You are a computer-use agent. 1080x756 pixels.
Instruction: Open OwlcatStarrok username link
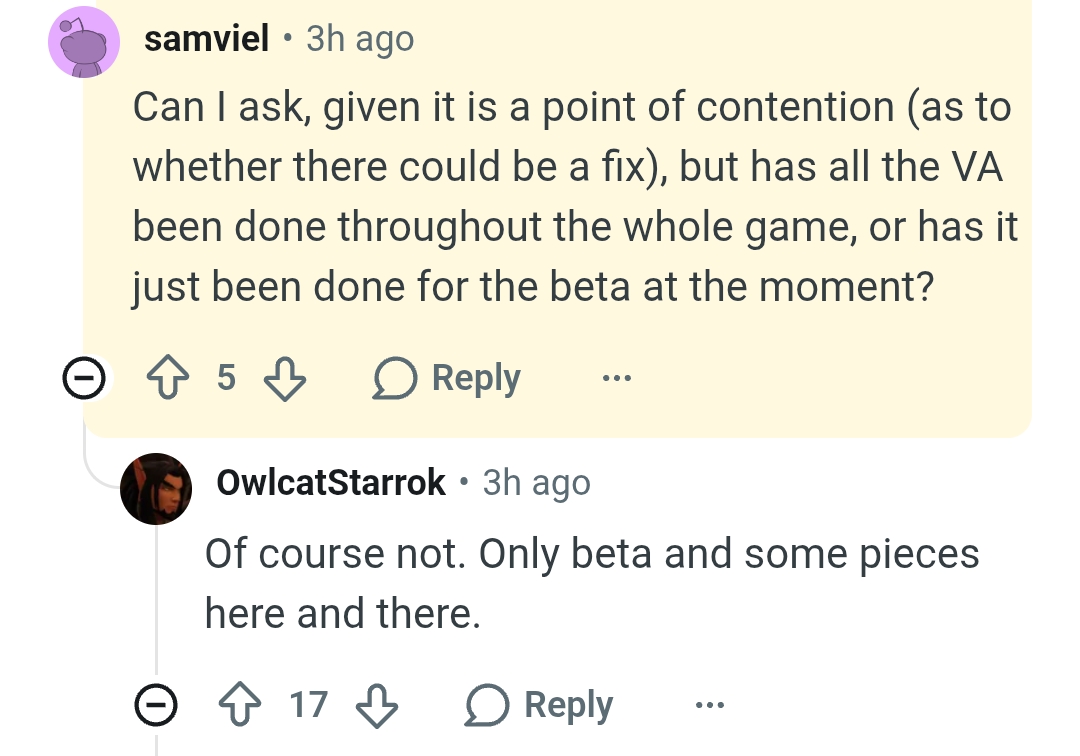point(331,483)
